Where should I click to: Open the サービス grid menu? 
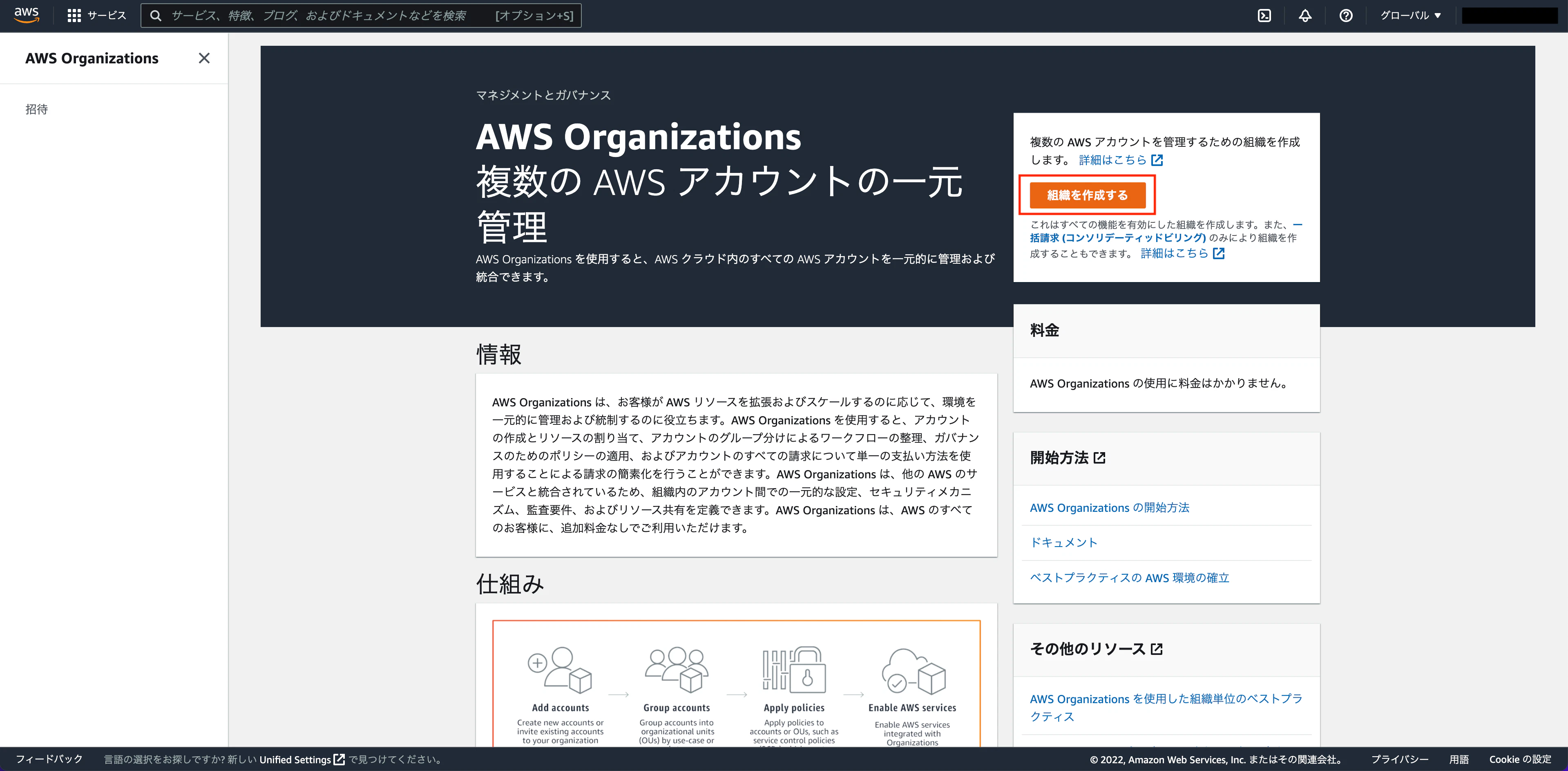pyautogui.click(x=97, y=16)
